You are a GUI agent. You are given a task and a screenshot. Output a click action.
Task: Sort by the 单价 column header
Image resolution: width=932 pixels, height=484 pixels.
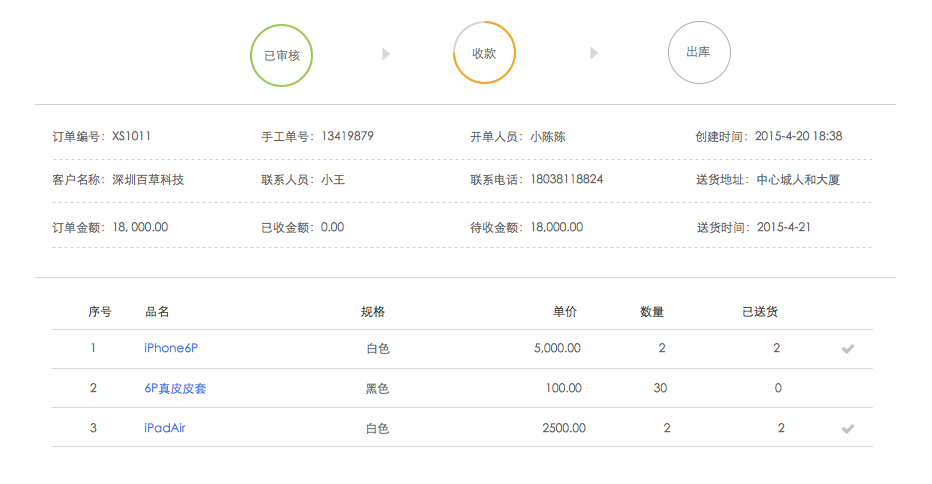(565, 312)
